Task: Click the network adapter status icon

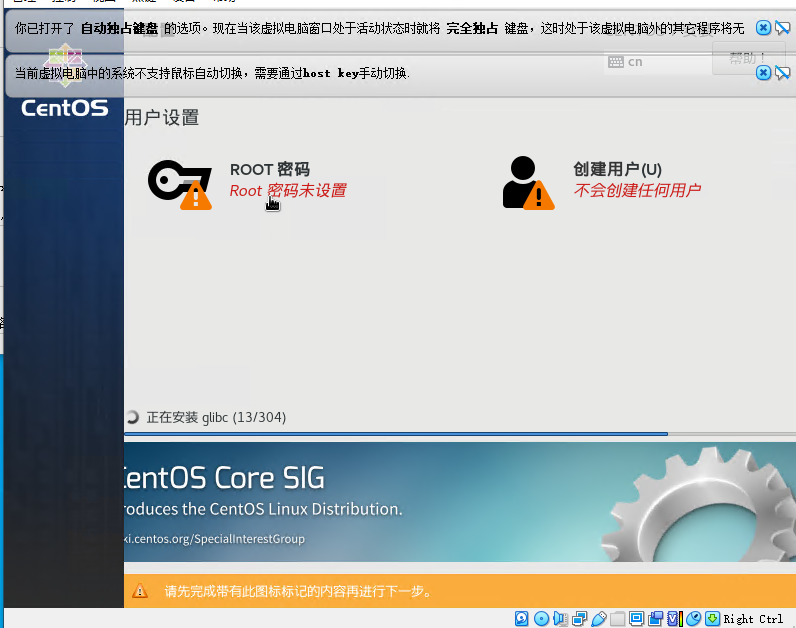Action: tap(579, 618)
